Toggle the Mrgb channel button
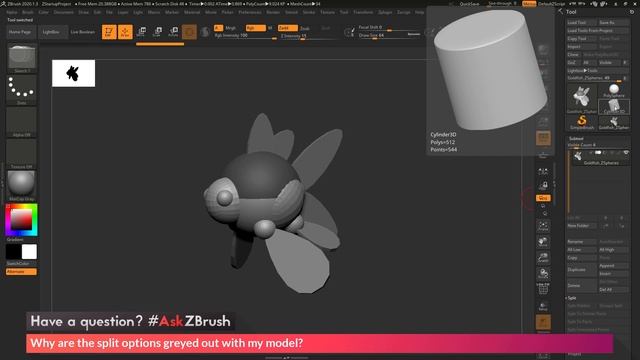This screenshot has width=640, height=360. [x=231, y=28]
